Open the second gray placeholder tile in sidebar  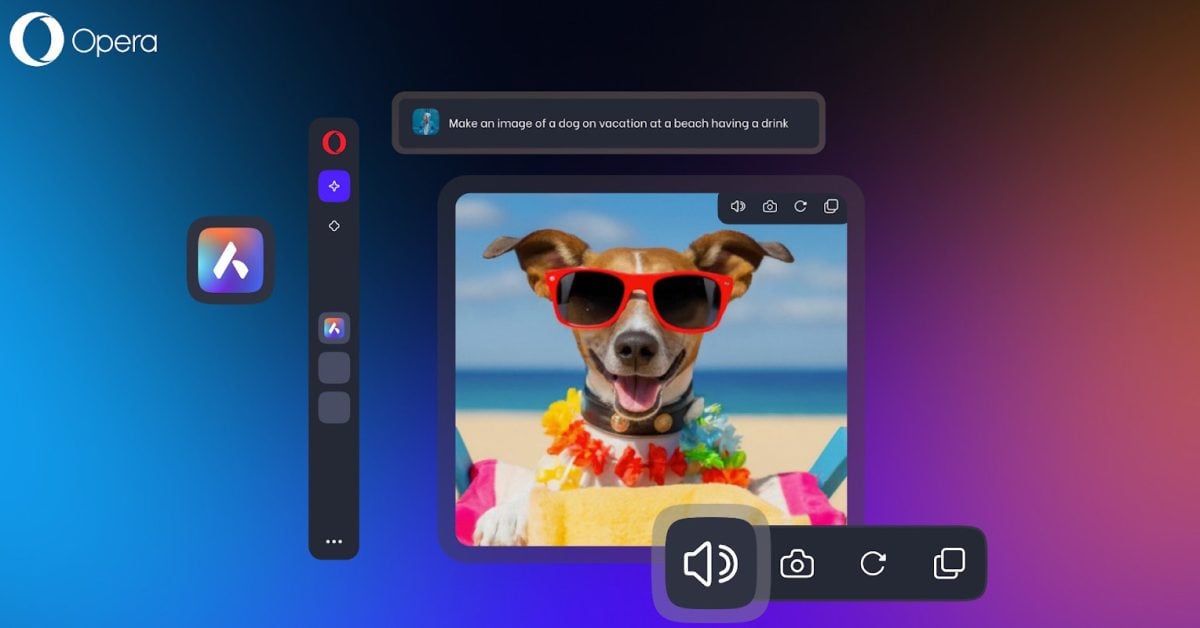tap(334, 408)
